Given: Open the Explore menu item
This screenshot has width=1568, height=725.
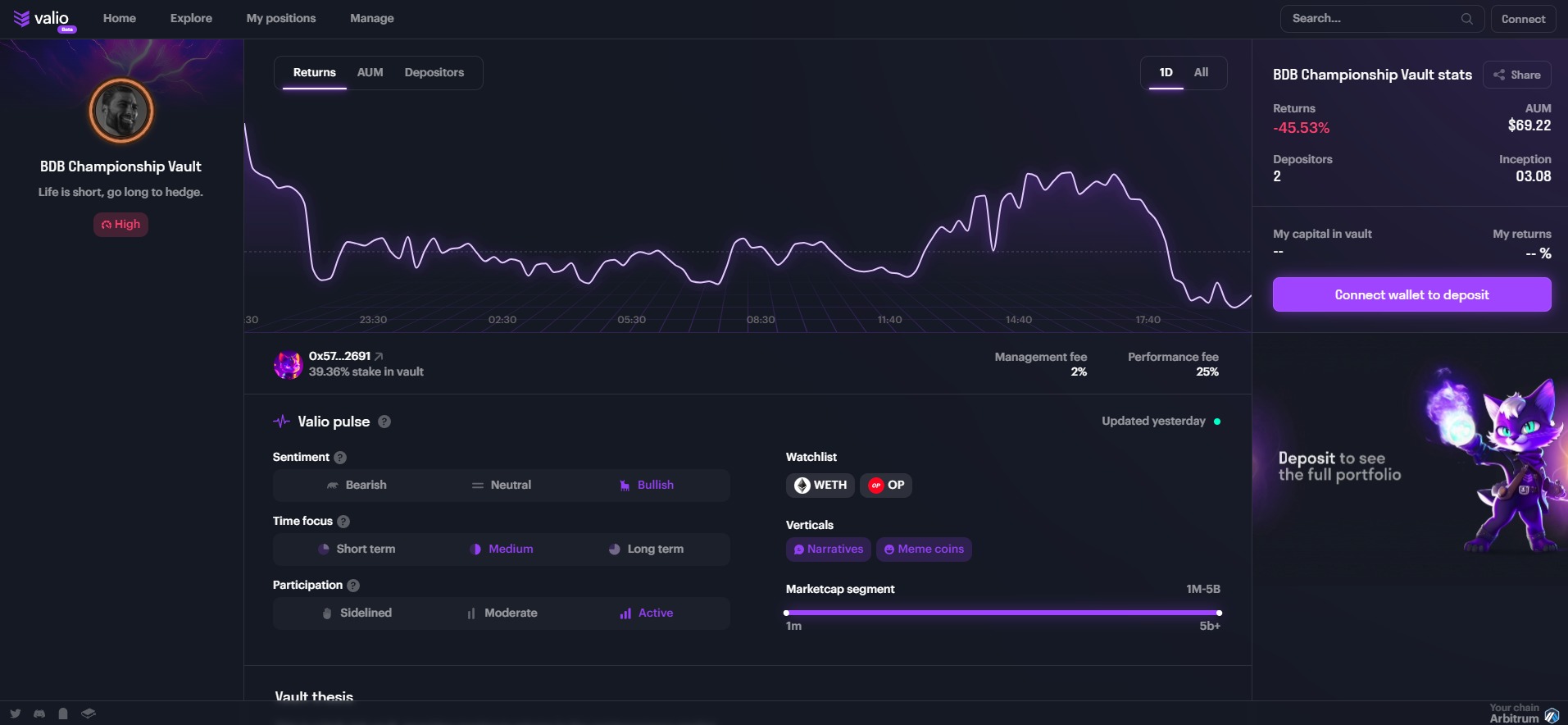Looking at the screenshot, I should 191,18.
